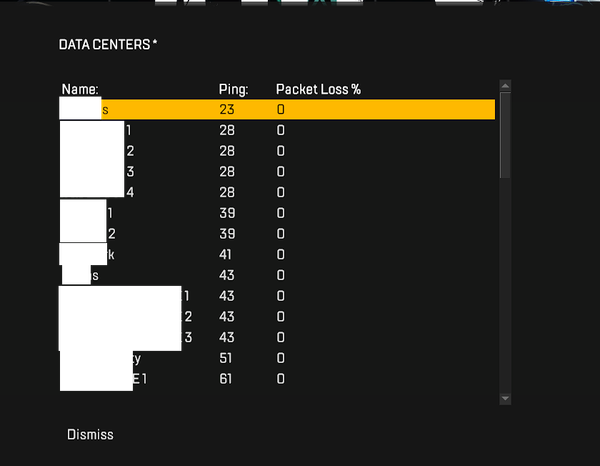Click the Ping column header
Screen dimensions: 600x466
pyautogui.click(x=233, y=89)
